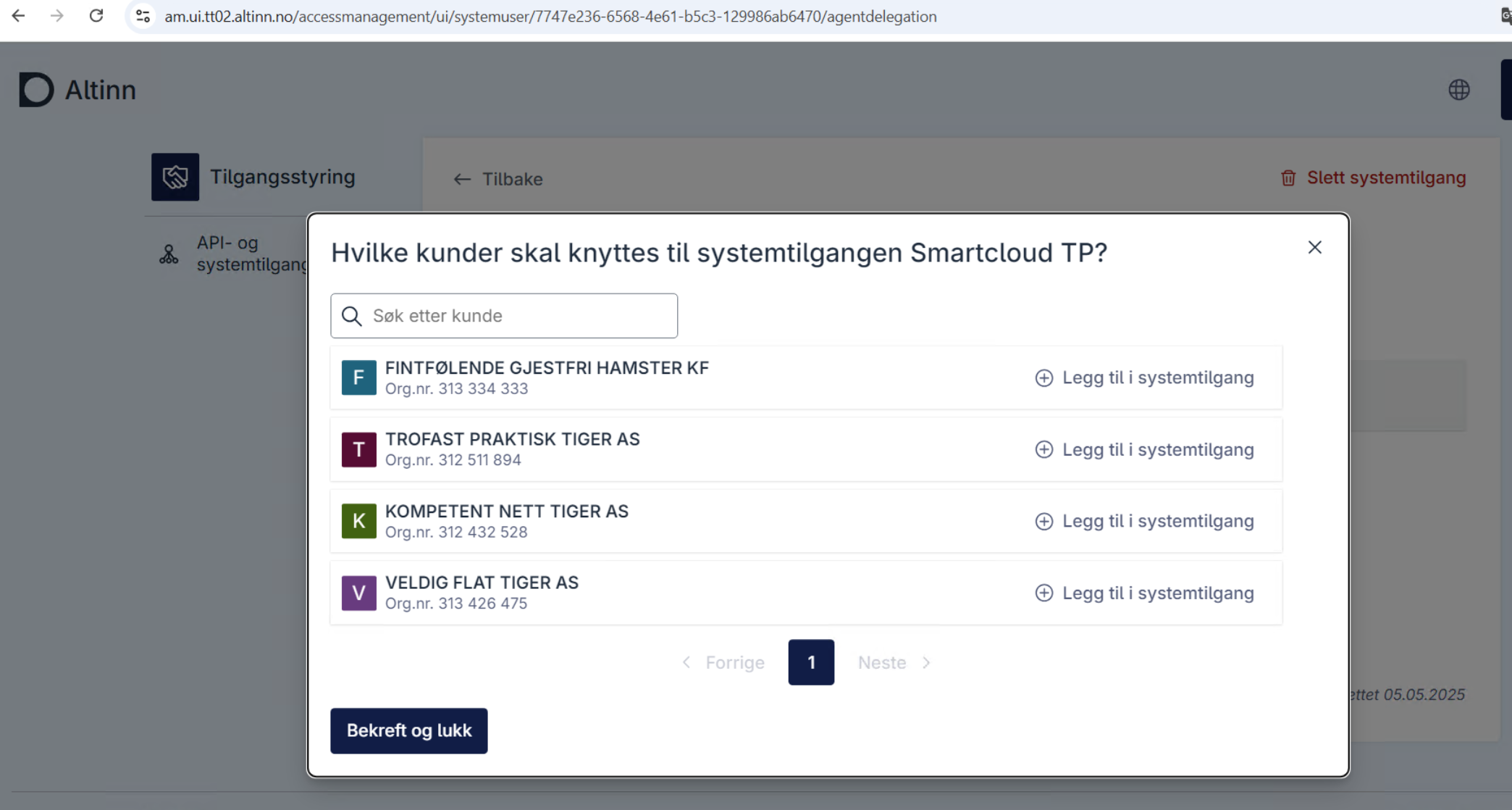Click customer name VELDIG FLAT TIGER AS
Viewport: 1512px width, 810px height.
[x=482, y=583]
